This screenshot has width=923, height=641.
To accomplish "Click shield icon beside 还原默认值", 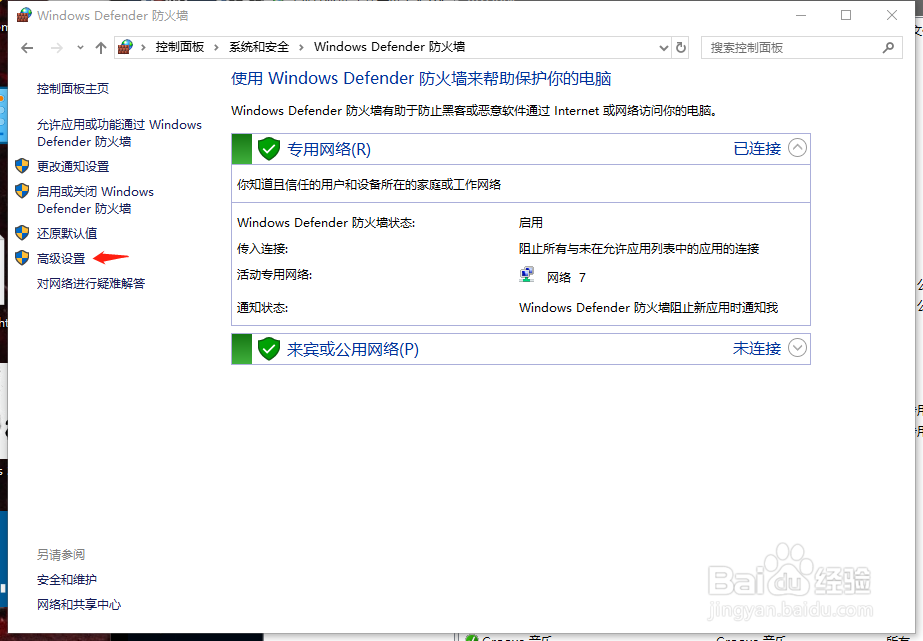I will (x=22, y=233).
